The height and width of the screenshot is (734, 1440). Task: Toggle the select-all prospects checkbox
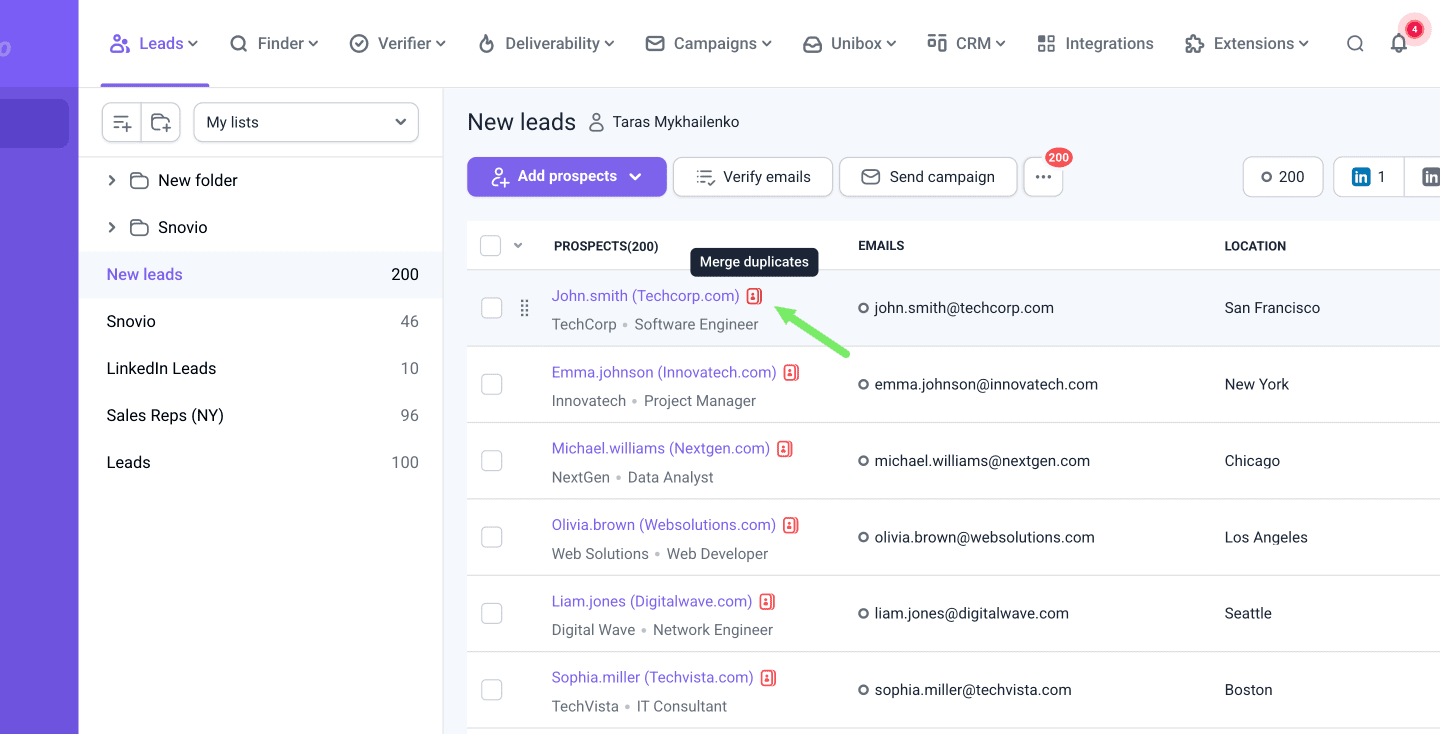click(490, 246)
